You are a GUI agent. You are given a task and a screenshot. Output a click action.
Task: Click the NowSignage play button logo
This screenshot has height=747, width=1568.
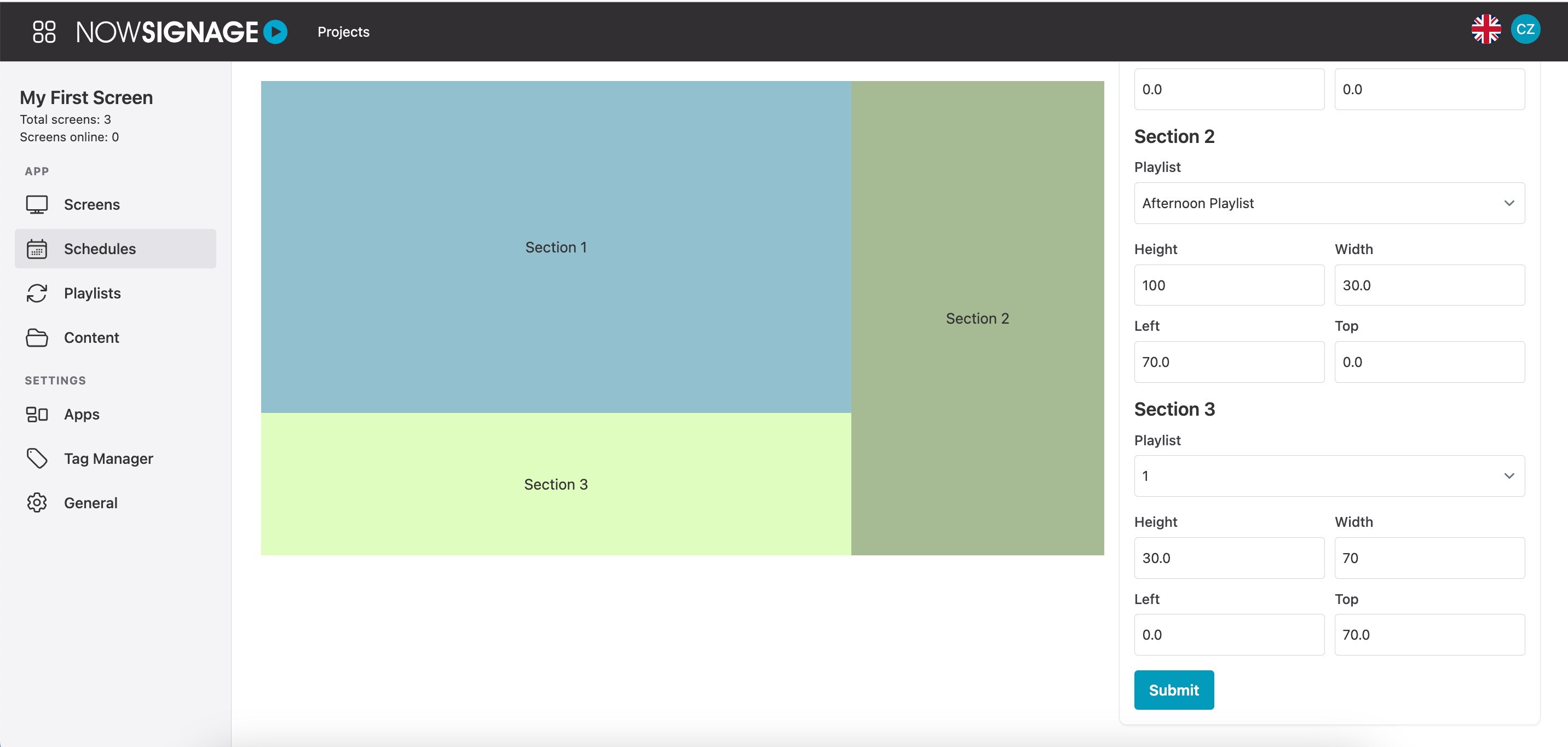coord(275,31)
